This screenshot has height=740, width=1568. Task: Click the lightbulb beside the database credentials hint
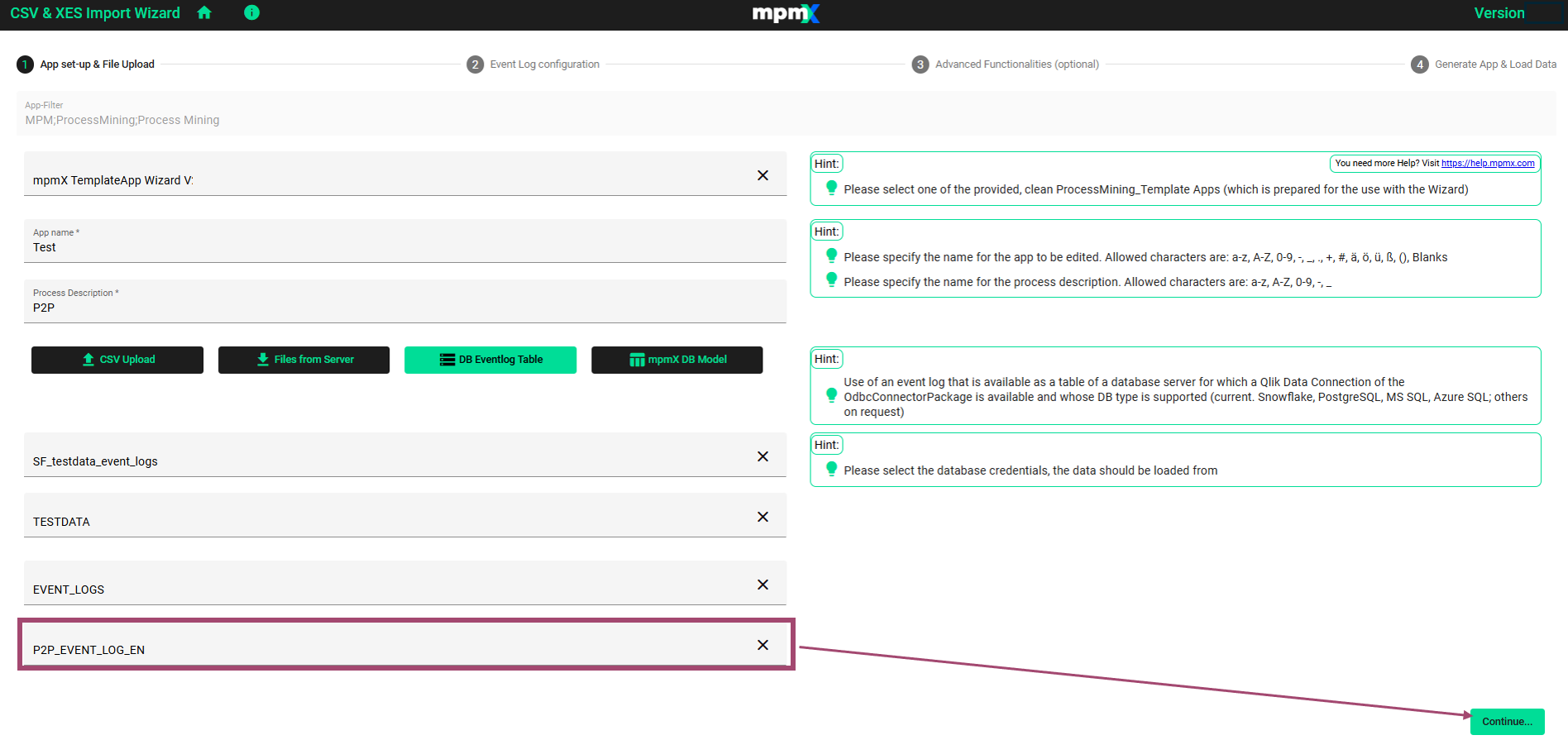(831, 469)
